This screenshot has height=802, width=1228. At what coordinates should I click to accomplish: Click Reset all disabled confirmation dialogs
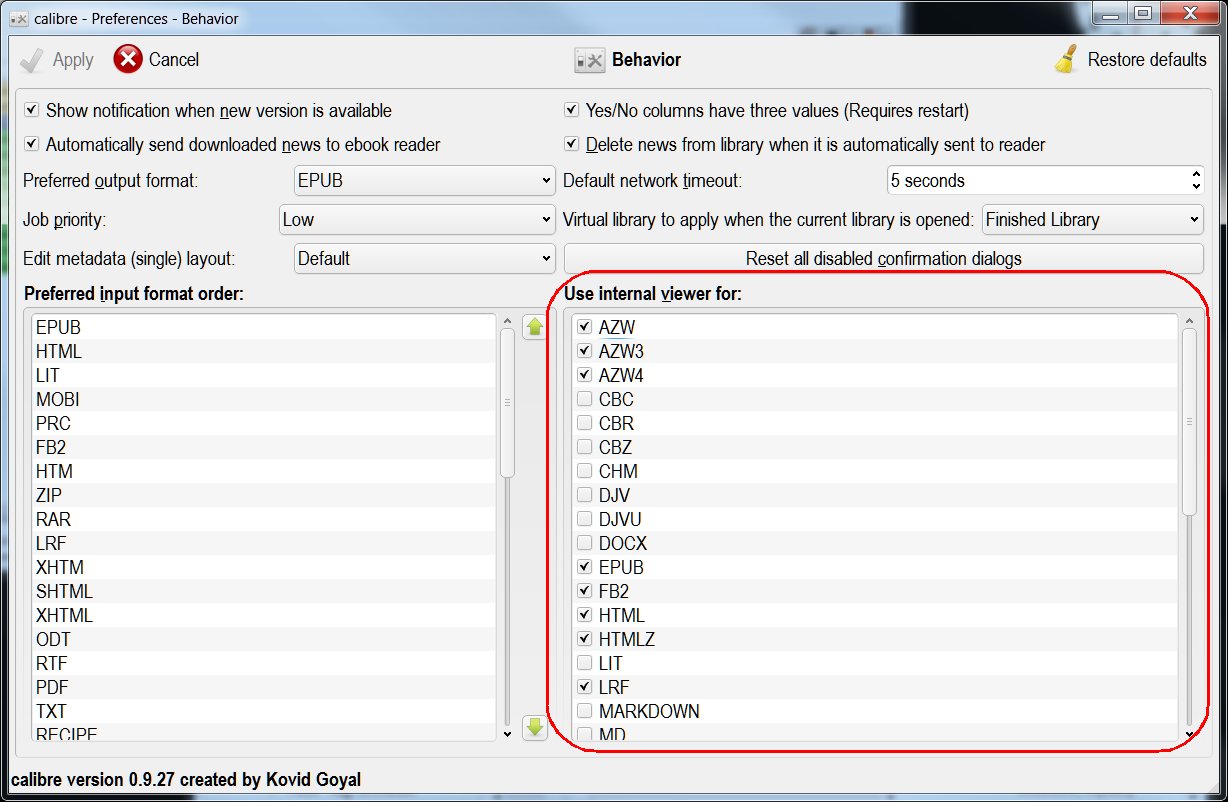click(x=884, y=259)
